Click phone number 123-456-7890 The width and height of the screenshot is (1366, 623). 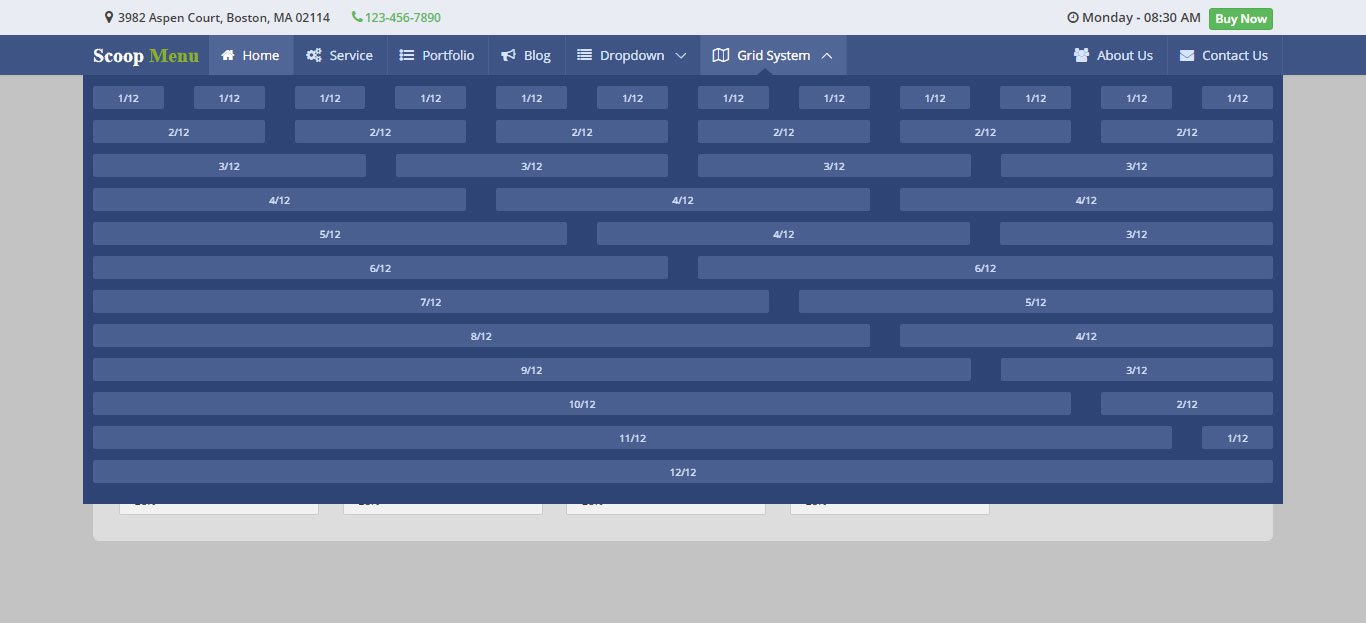tap(403, 18)
